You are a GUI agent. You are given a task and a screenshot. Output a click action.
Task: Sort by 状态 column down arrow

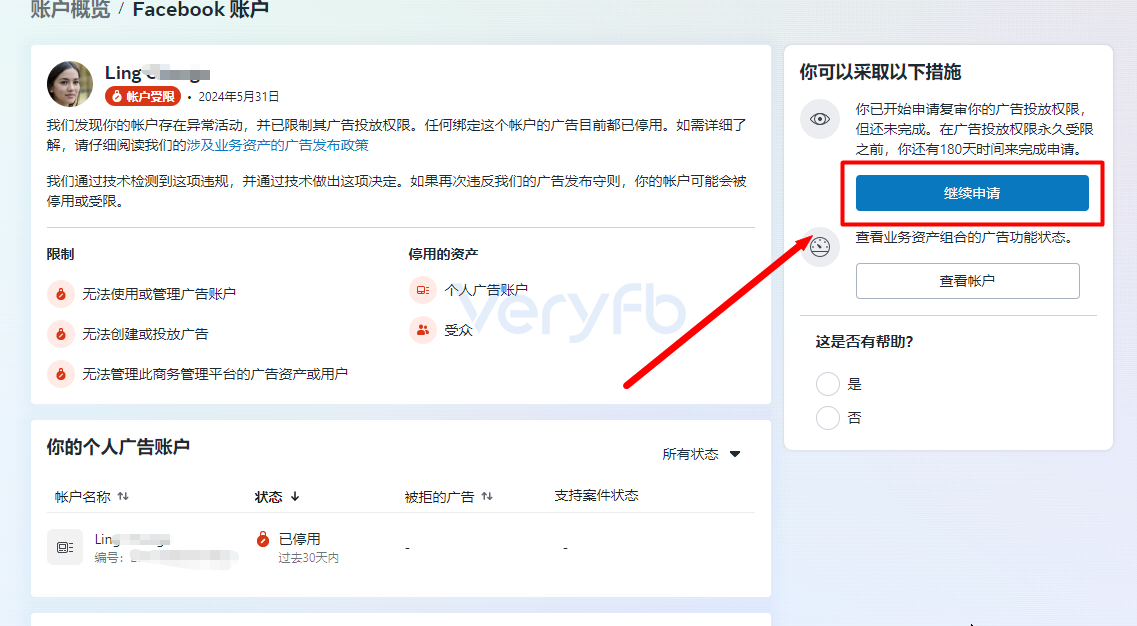click(295, 496)
